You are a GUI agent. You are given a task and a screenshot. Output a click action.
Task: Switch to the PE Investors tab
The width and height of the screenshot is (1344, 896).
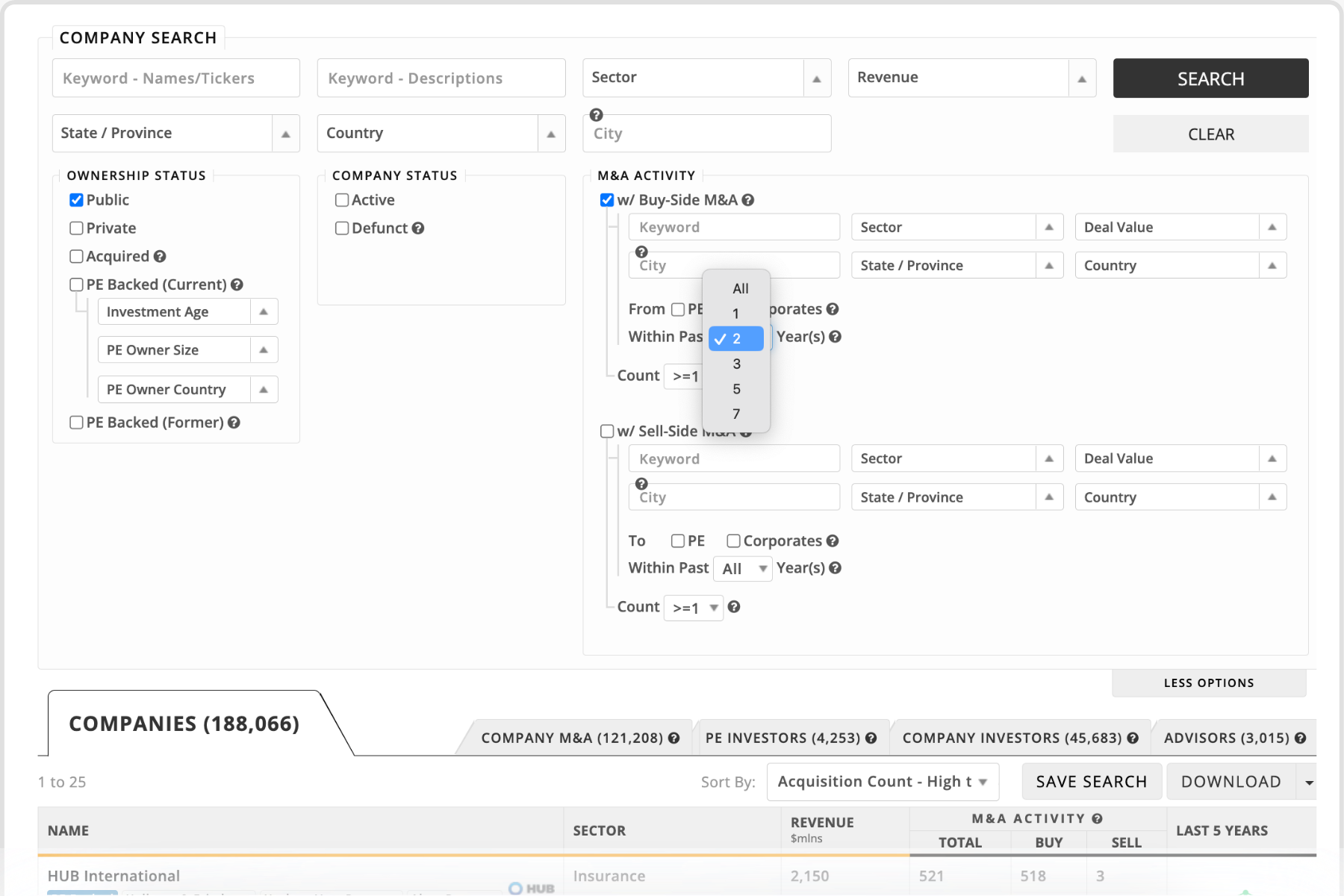(x=790, y=738)
